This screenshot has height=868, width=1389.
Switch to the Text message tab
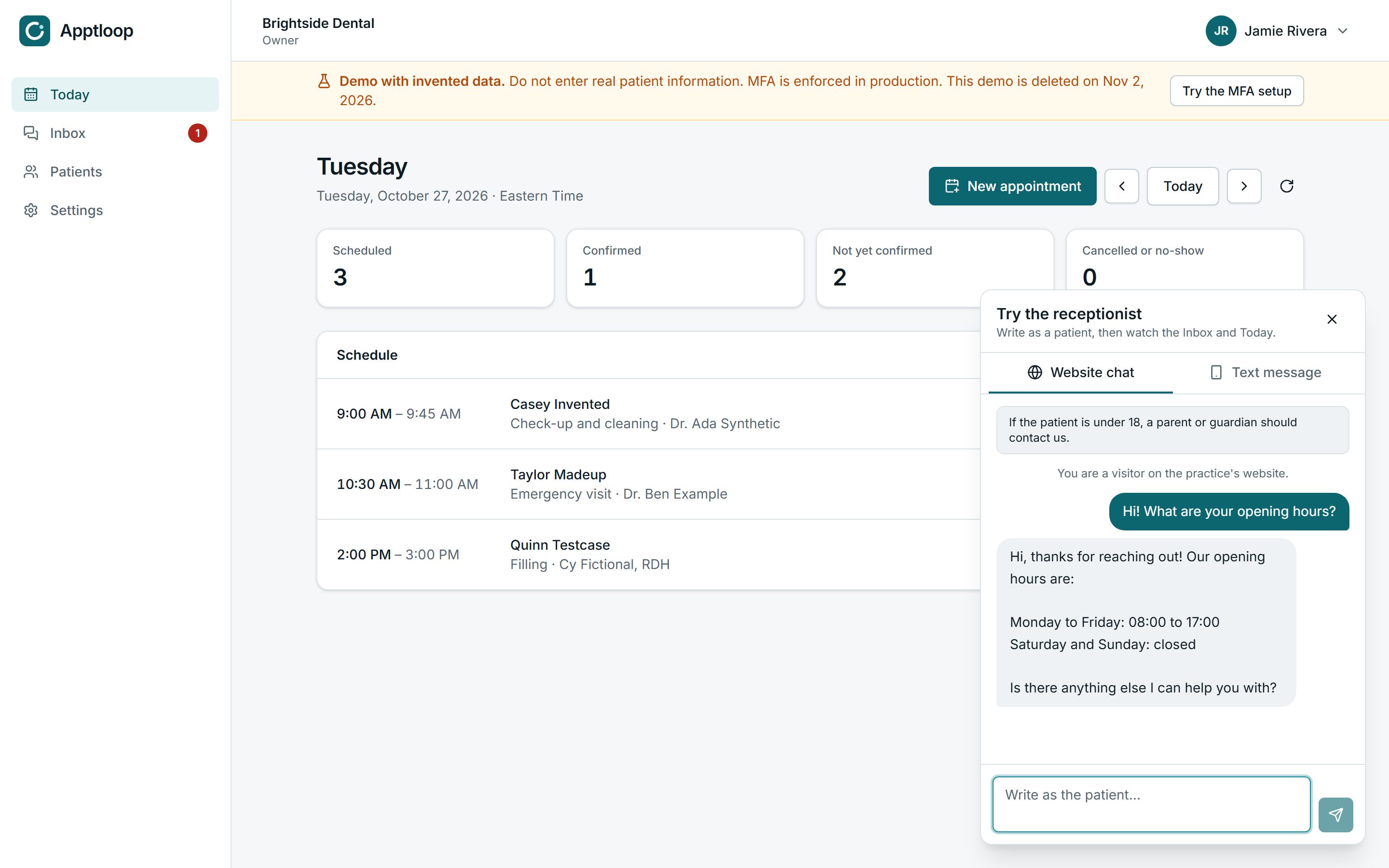click(x=1265, y=373)
